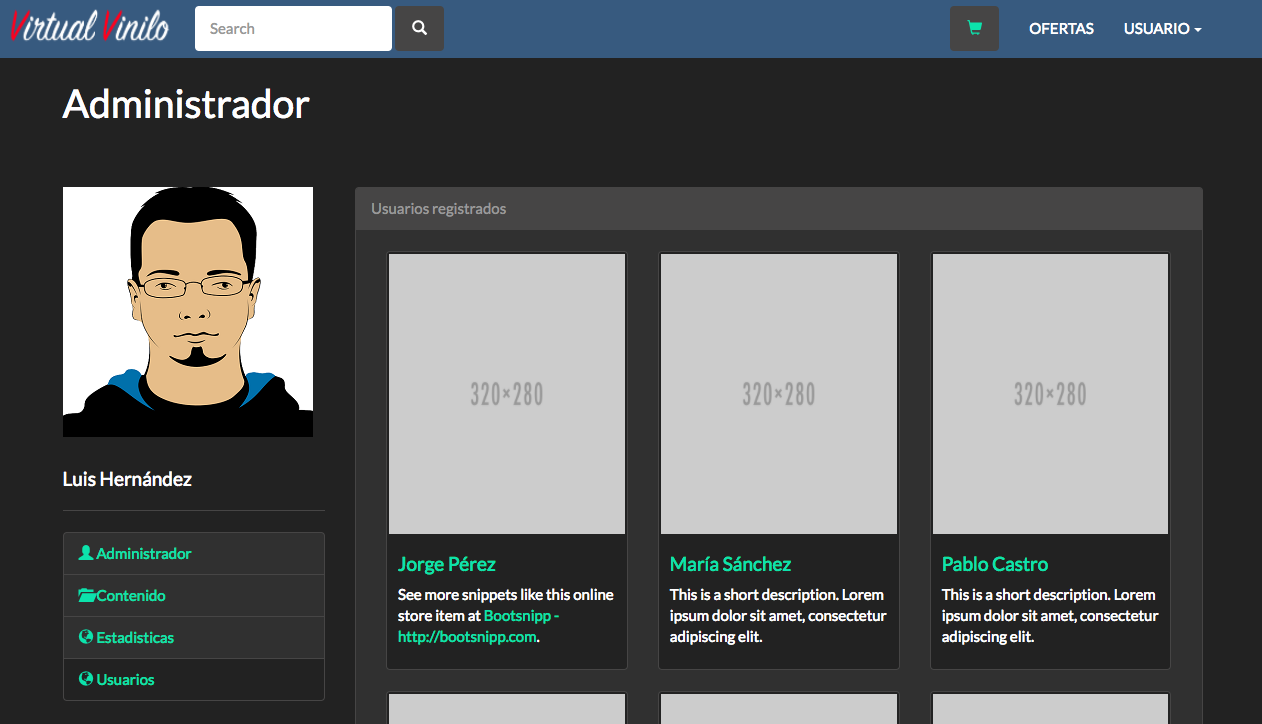Image resolution: width=1262 pixels, height=724 pixels.
Task: Click the globe icon beside Usuarios
Action: click(x=86, y=679)
